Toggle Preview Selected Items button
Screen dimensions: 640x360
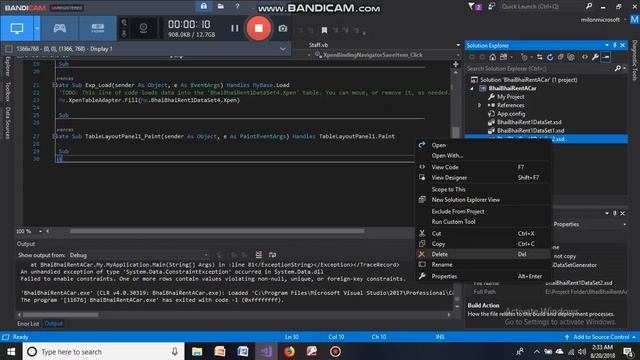[606, 57]
